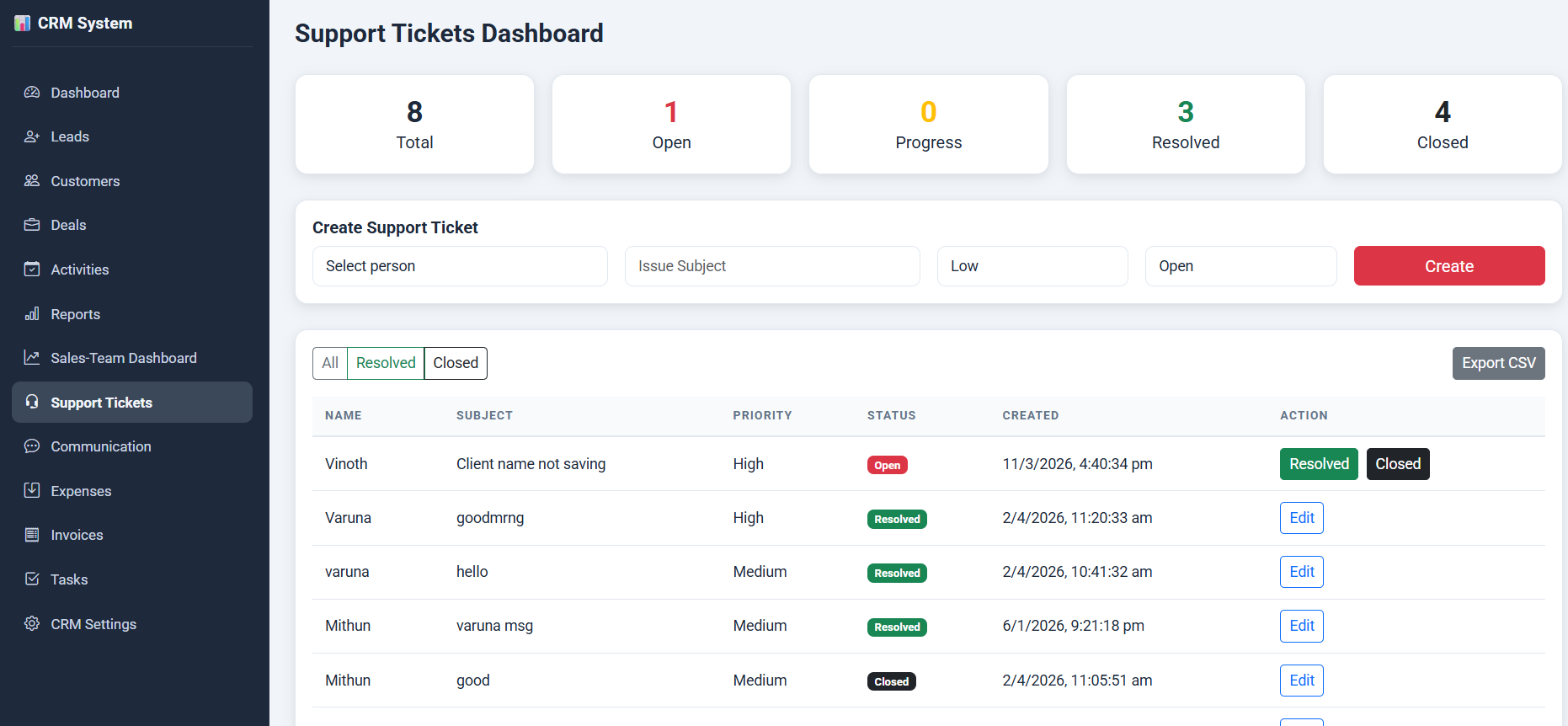Image resolution: width=1568 pixels, height=726 pixels.
Task: Click the red Create button
Action: point(1449,266)
